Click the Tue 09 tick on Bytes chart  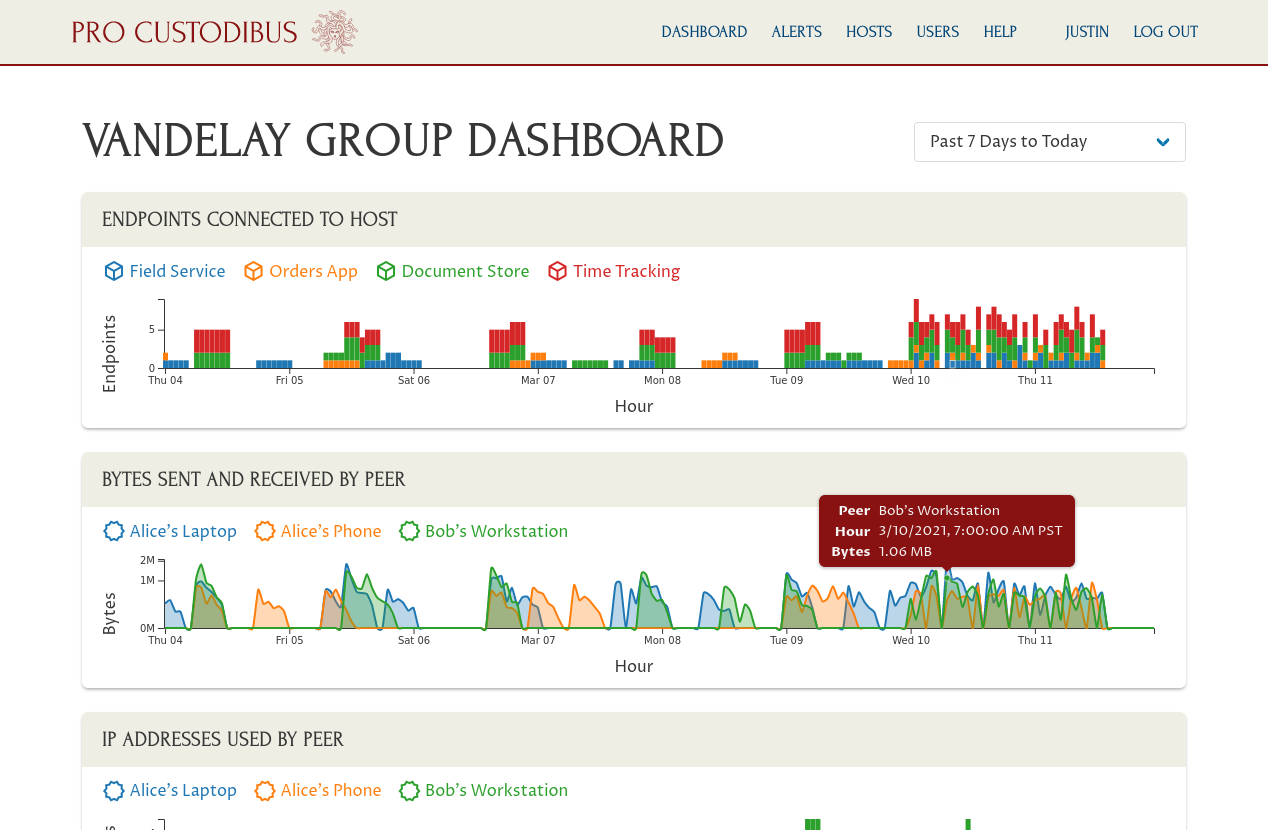787,640
